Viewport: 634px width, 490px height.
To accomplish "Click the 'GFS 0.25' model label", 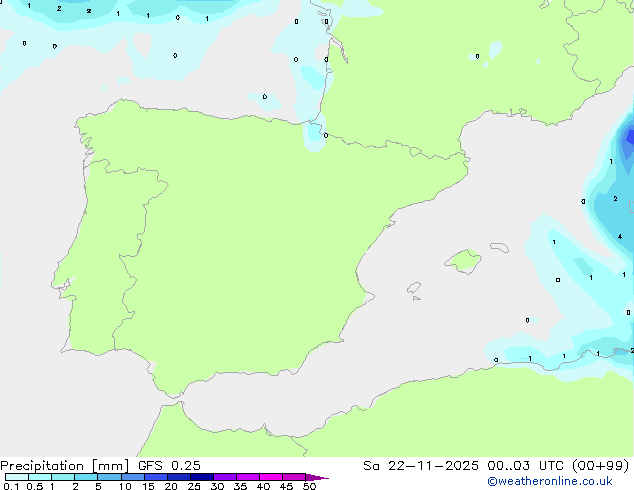I will pyautogui.click(x=169, y=466).
